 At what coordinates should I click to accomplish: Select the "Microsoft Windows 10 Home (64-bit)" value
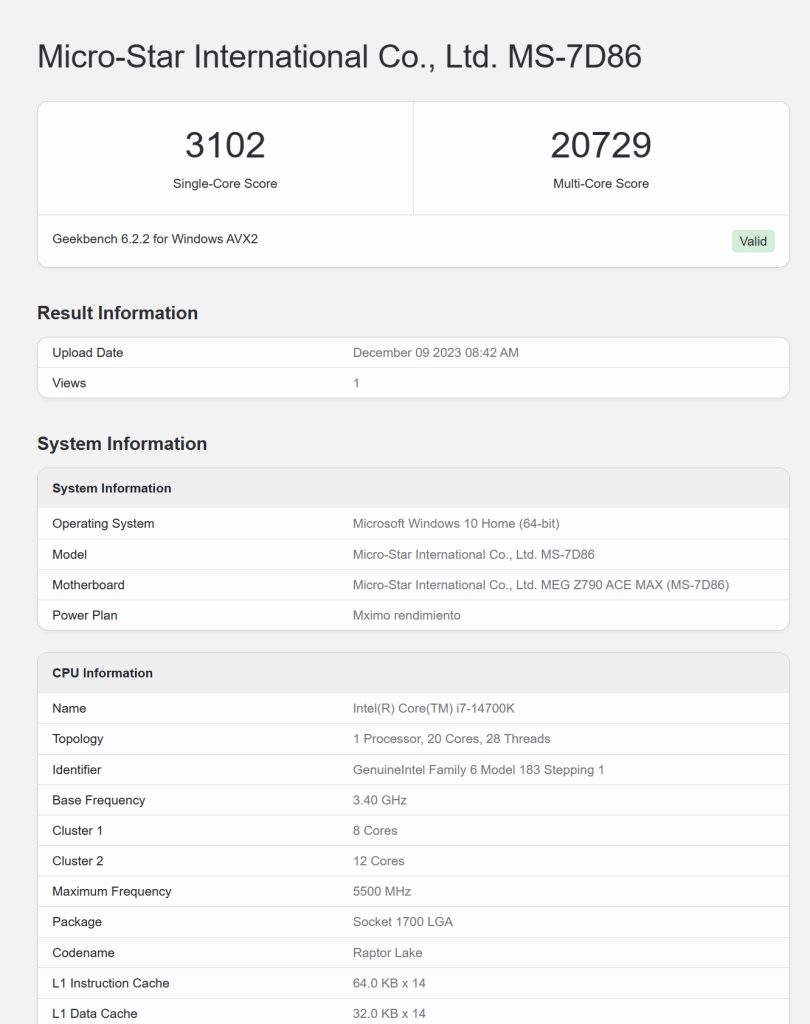[x=456, y=524]
